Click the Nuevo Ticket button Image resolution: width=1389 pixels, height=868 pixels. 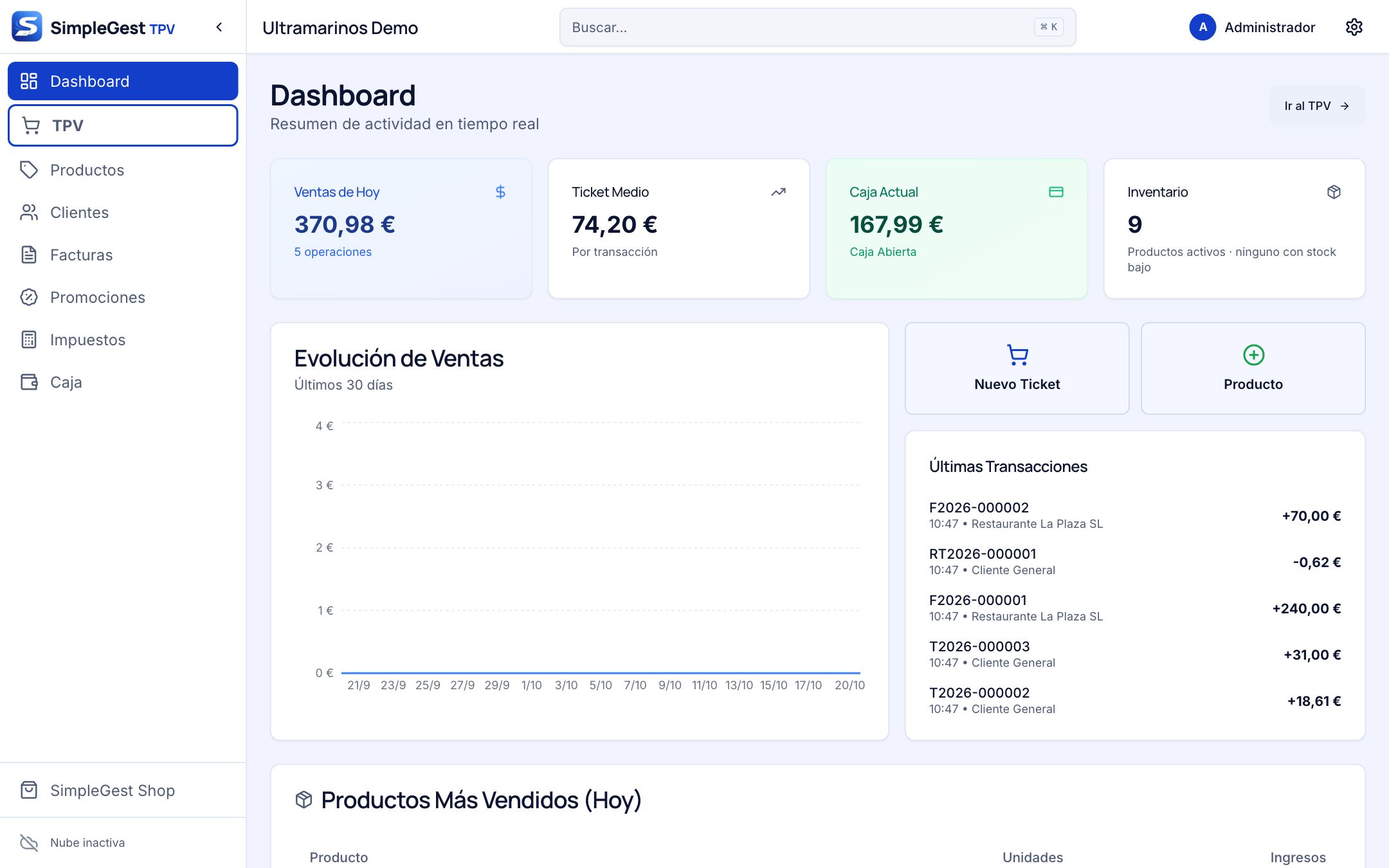point(1017,368)
